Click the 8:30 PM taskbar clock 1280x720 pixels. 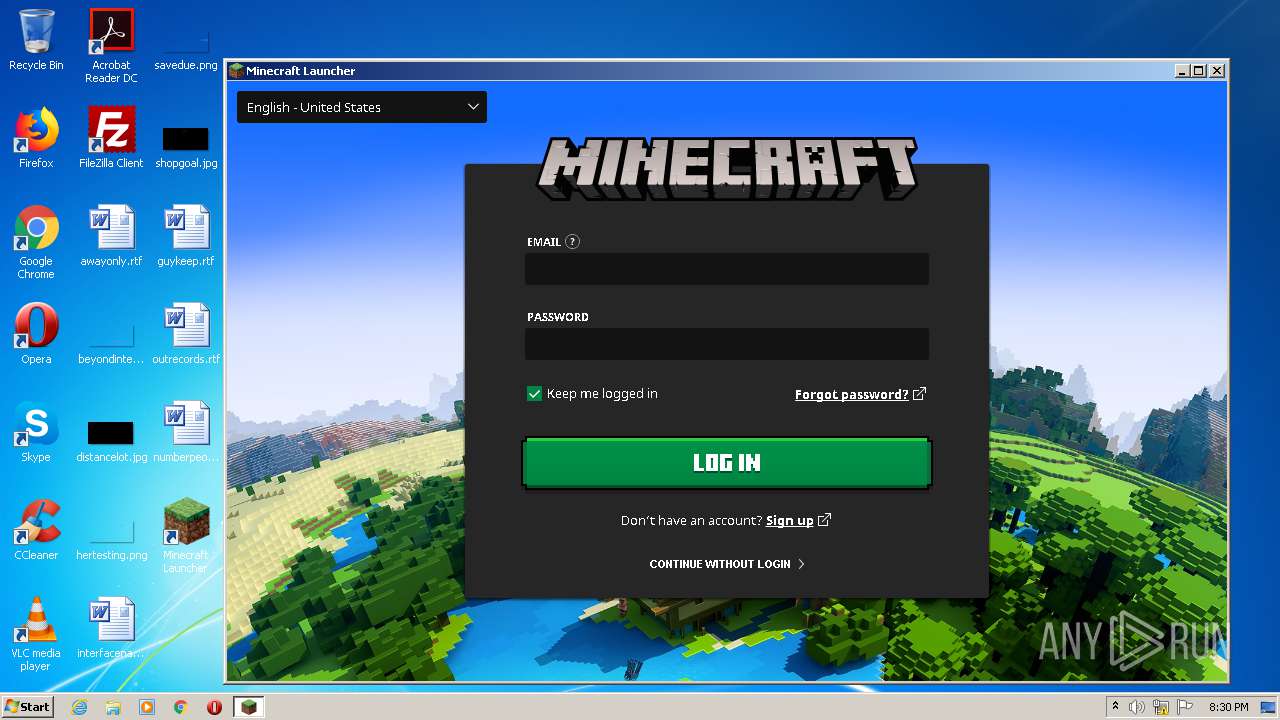point(1229,707)
